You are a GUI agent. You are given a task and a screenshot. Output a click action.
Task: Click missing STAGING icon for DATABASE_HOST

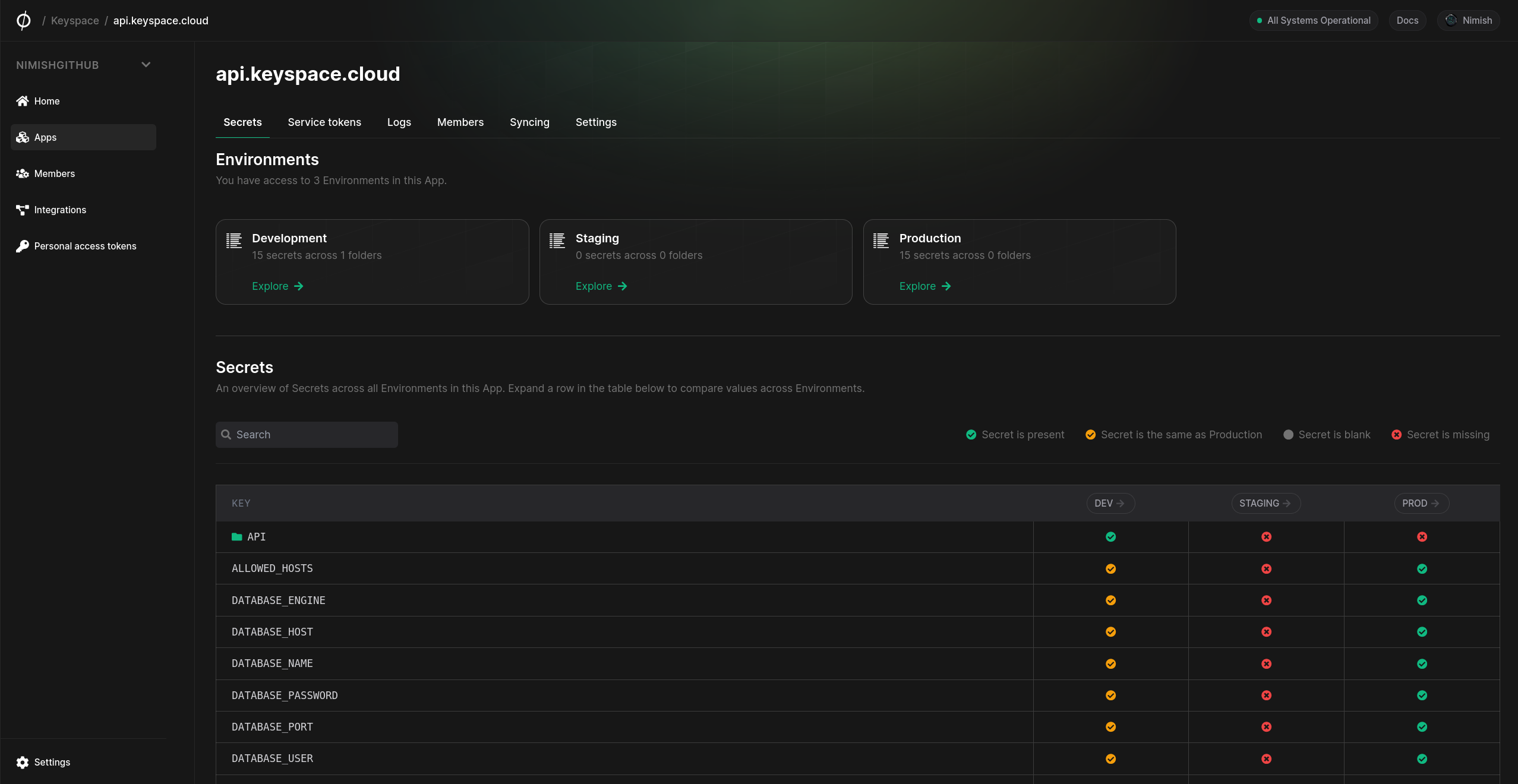[1266, 632]
